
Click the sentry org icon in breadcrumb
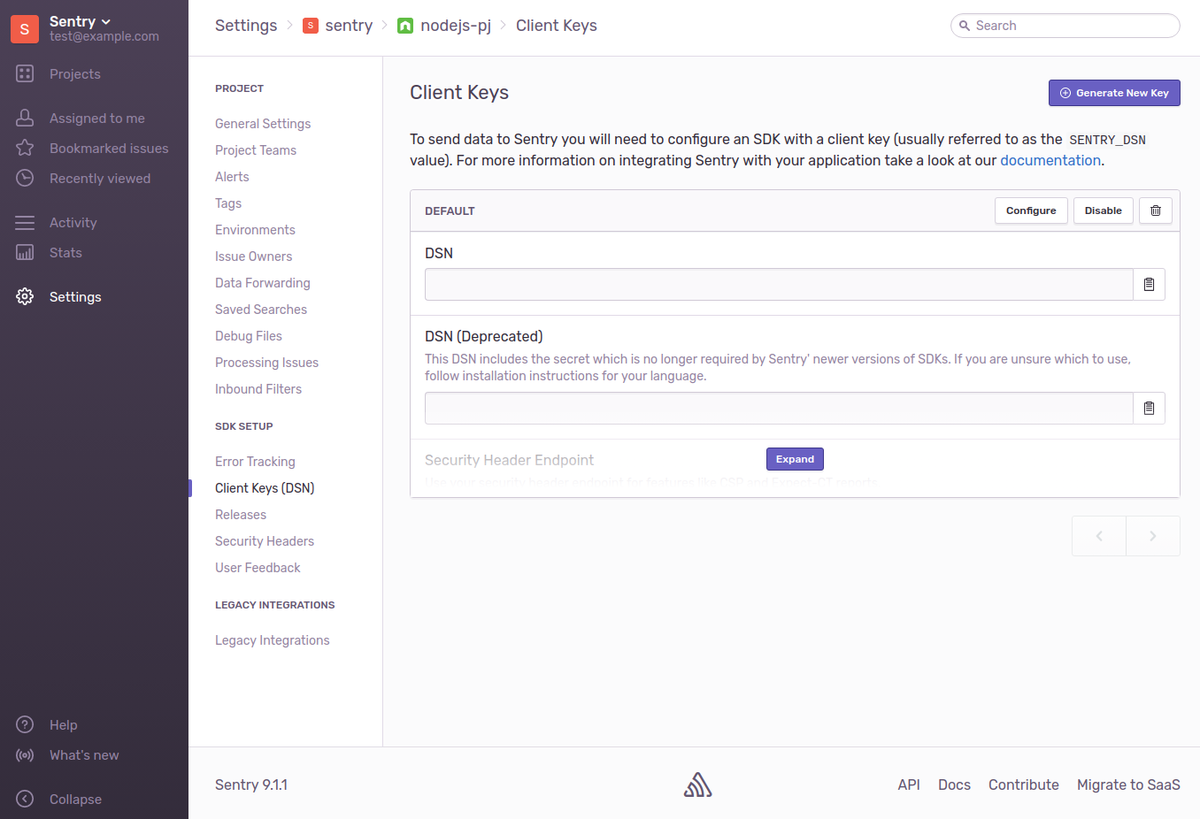tap(310, 26)
